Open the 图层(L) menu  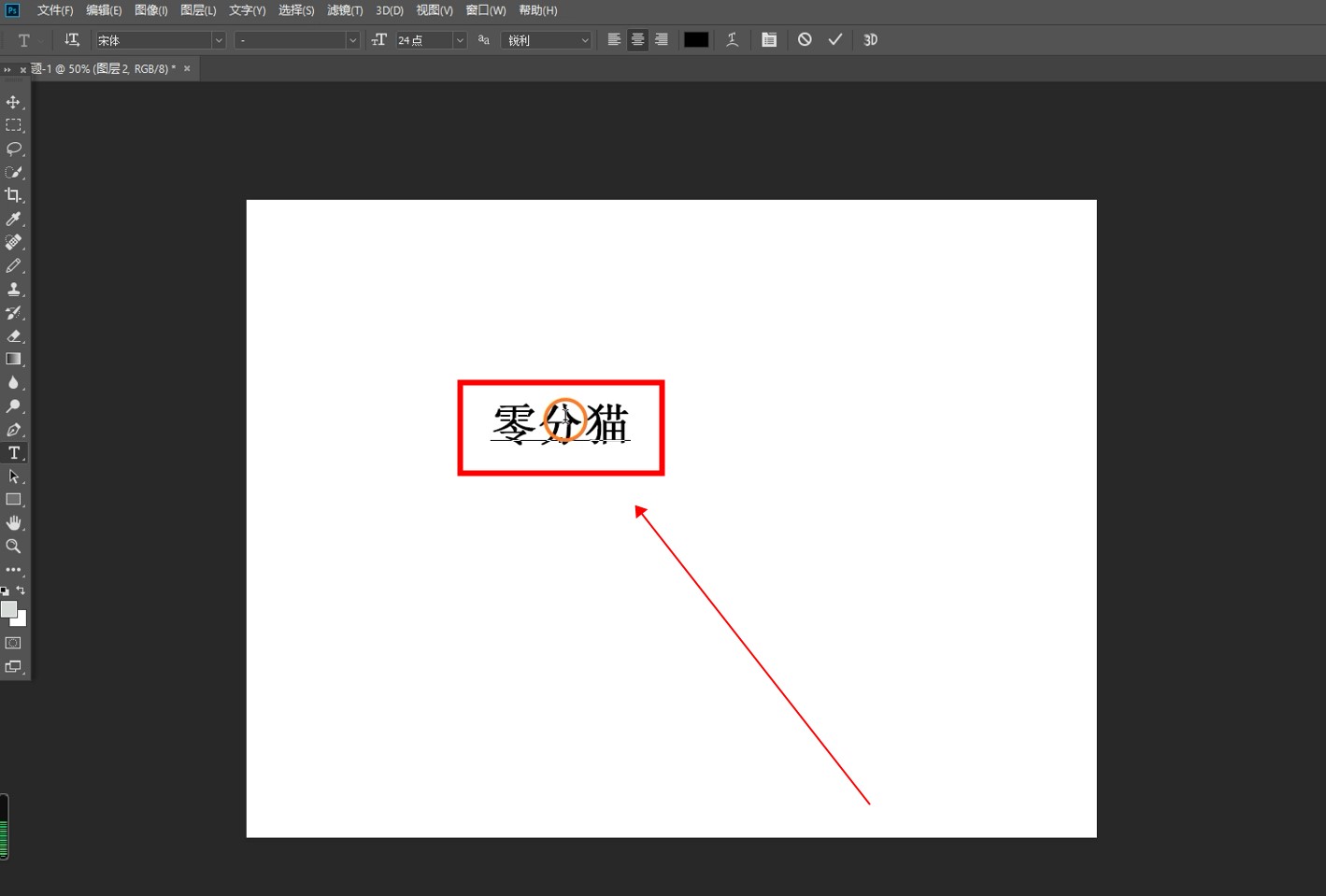(x=198, y=10)
